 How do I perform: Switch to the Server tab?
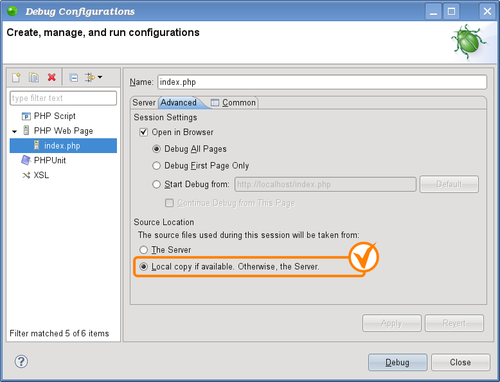144,103
